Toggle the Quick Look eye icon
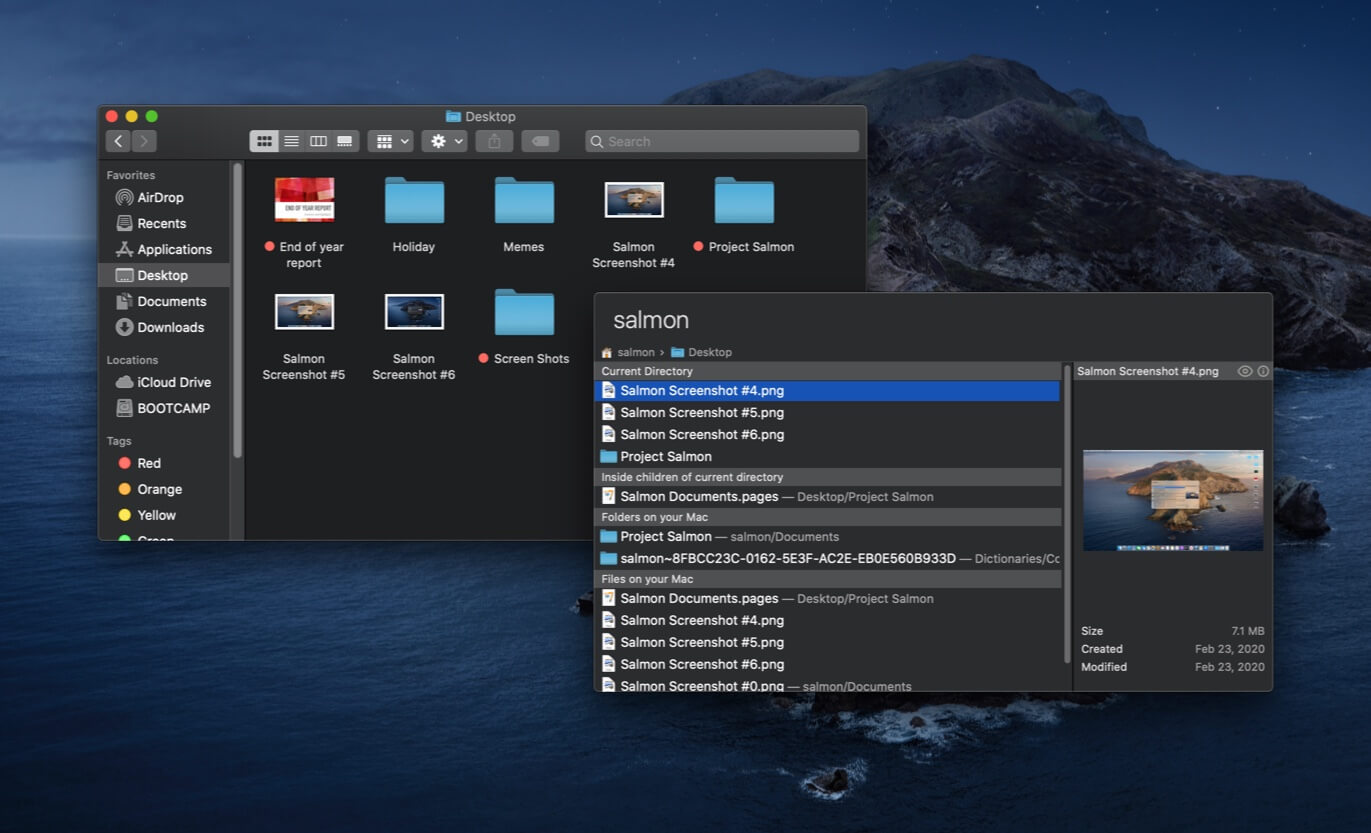The image size is (1371, 833). 1245,371
